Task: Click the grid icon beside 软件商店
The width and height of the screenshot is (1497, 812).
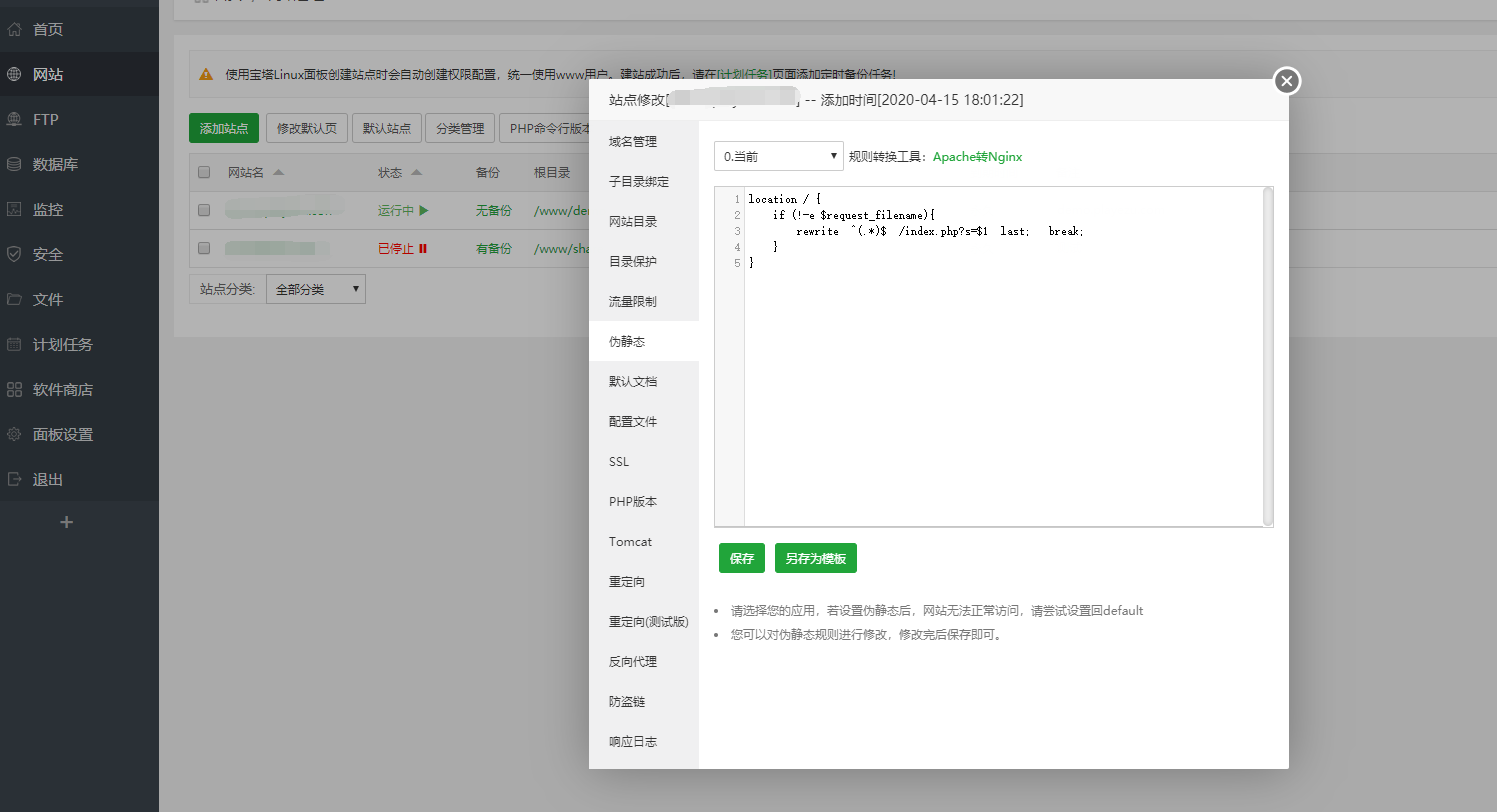Action: pos(14,389)
